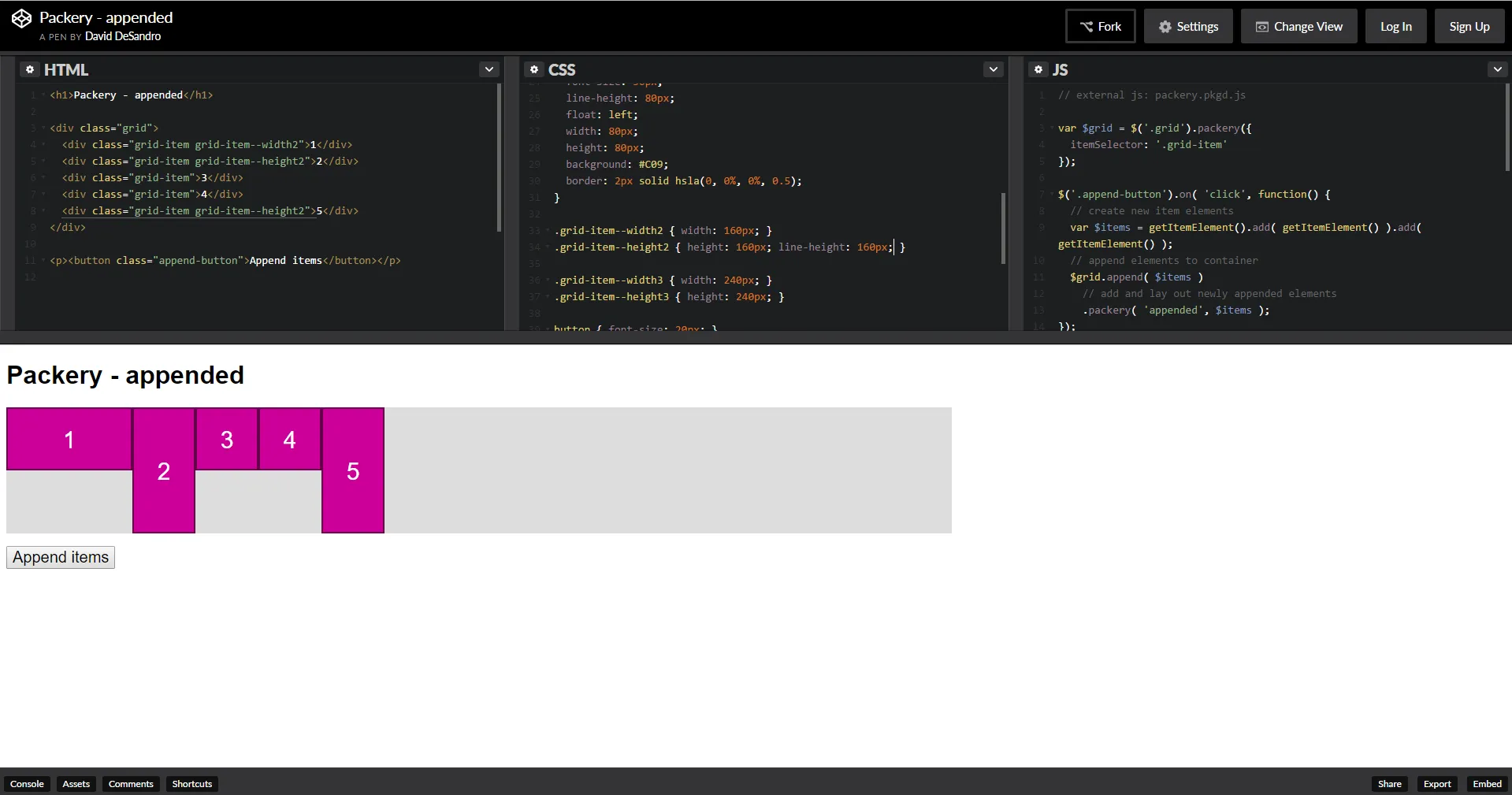Open the Console panel

pyautogui.click(x=27, y=784)
